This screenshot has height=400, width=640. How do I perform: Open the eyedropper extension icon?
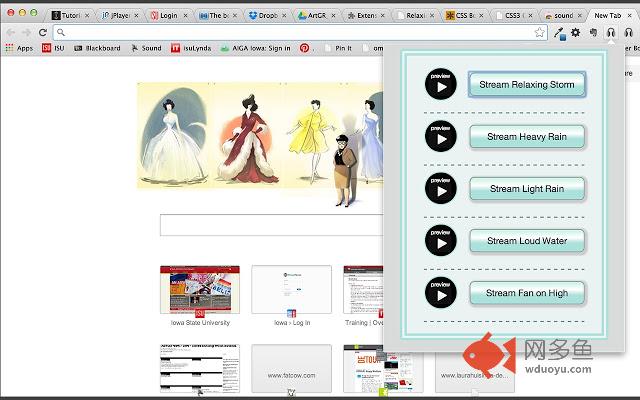559,33
